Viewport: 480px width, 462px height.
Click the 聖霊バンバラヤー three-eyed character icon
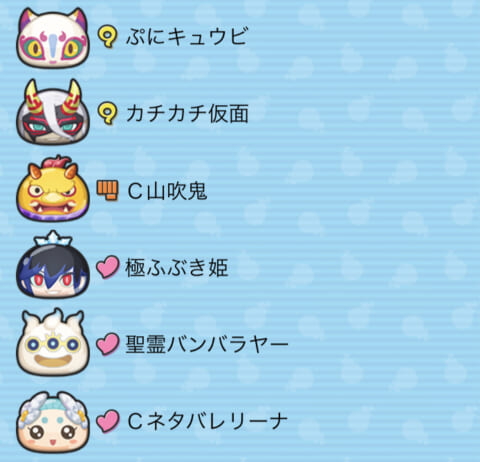pyautogui.click(x=53, y=342)
